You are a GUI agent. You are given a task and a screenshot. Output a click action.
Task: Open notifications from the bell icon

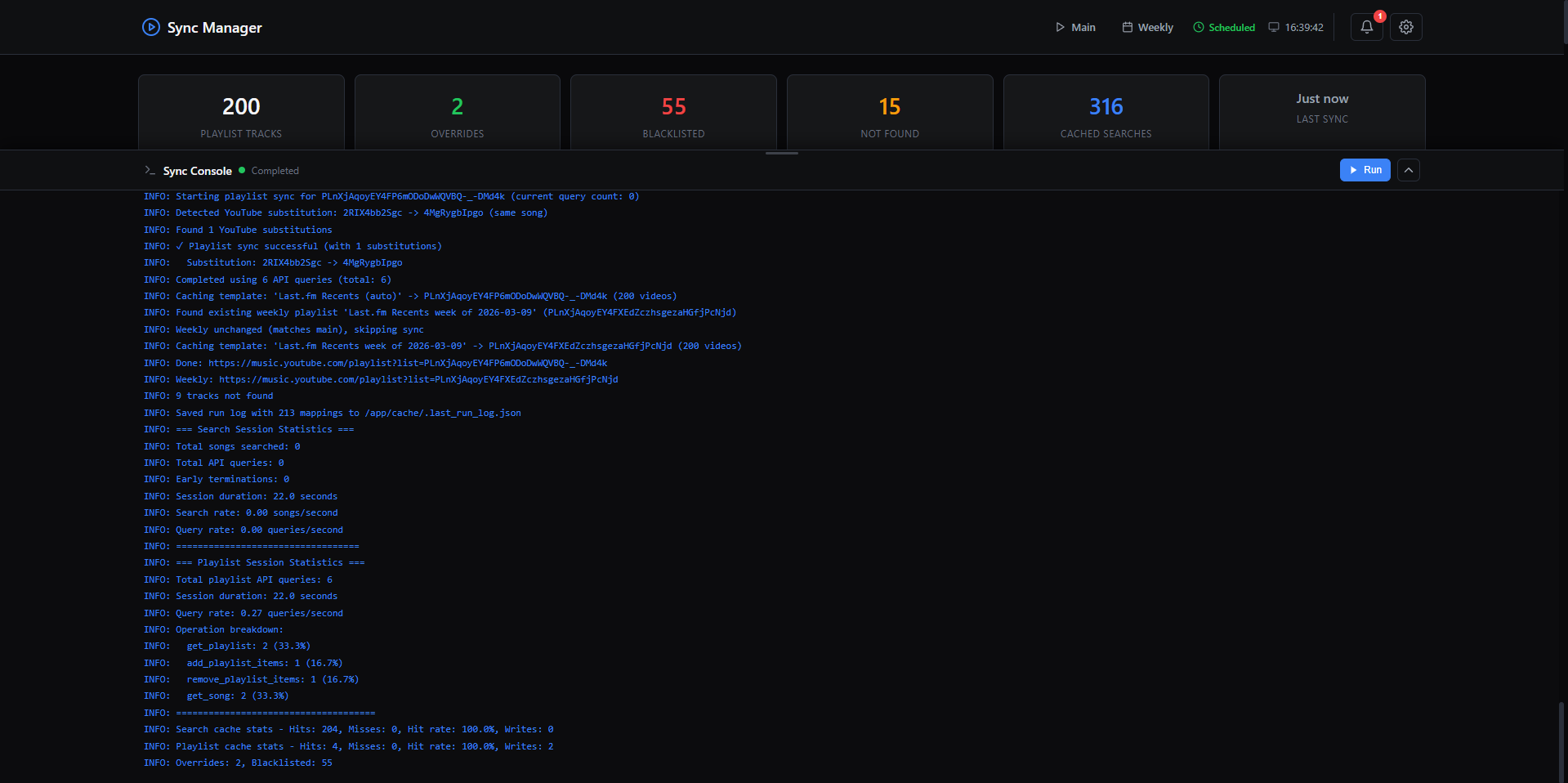pyautogui.click(x=1365, y=27)
